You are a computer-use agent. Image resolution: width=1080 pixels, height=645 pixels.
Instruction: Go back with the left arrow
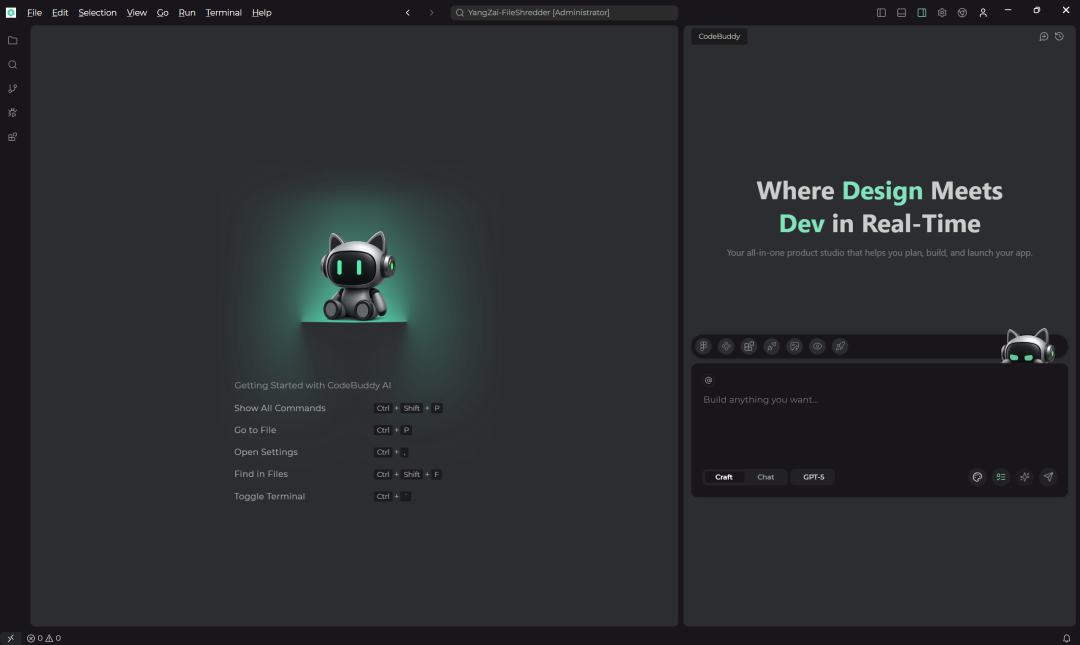(x=408, y=12)
